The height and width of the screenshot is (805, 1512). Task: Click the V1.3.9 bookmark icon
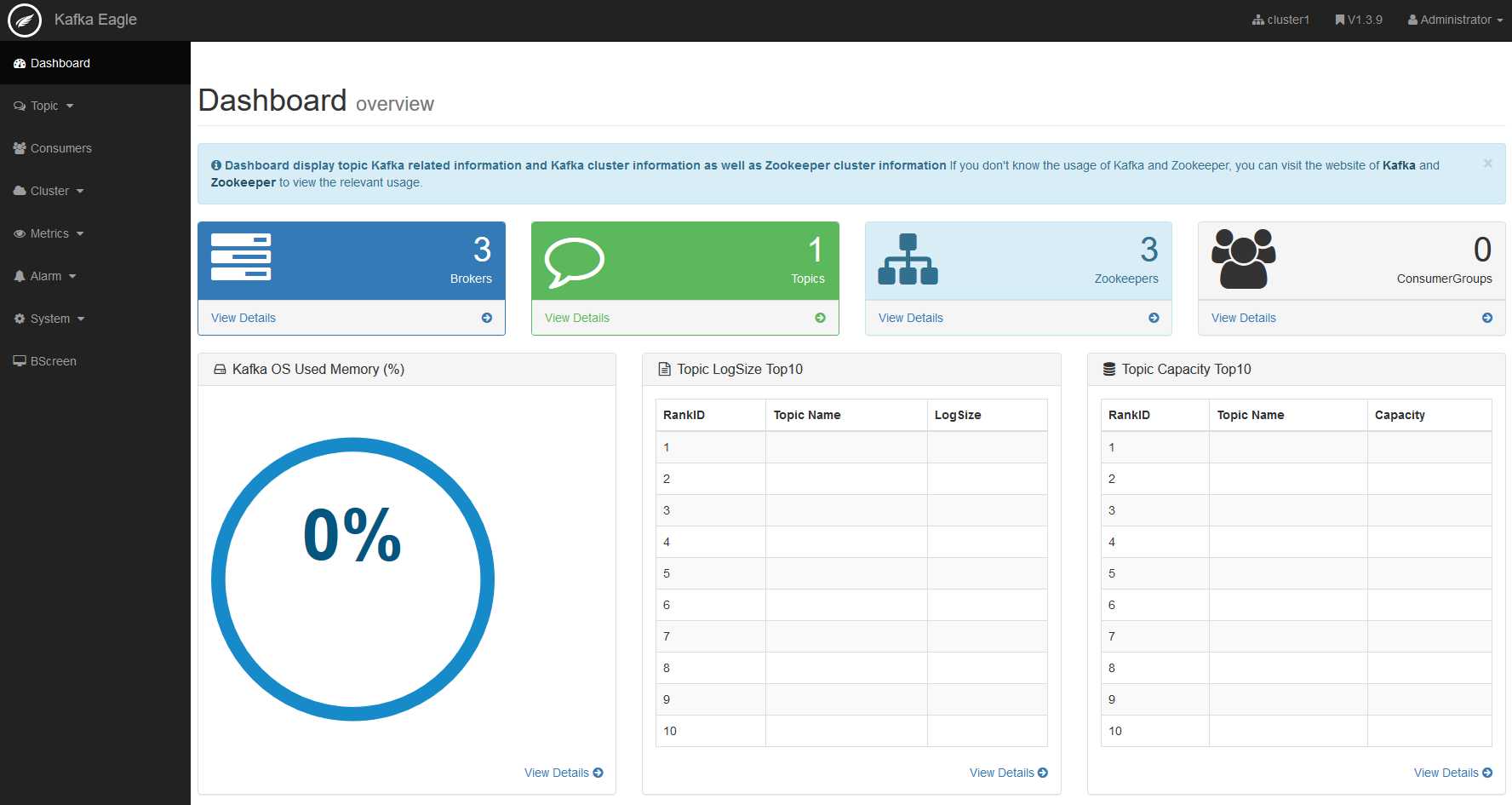(1340, 20)
